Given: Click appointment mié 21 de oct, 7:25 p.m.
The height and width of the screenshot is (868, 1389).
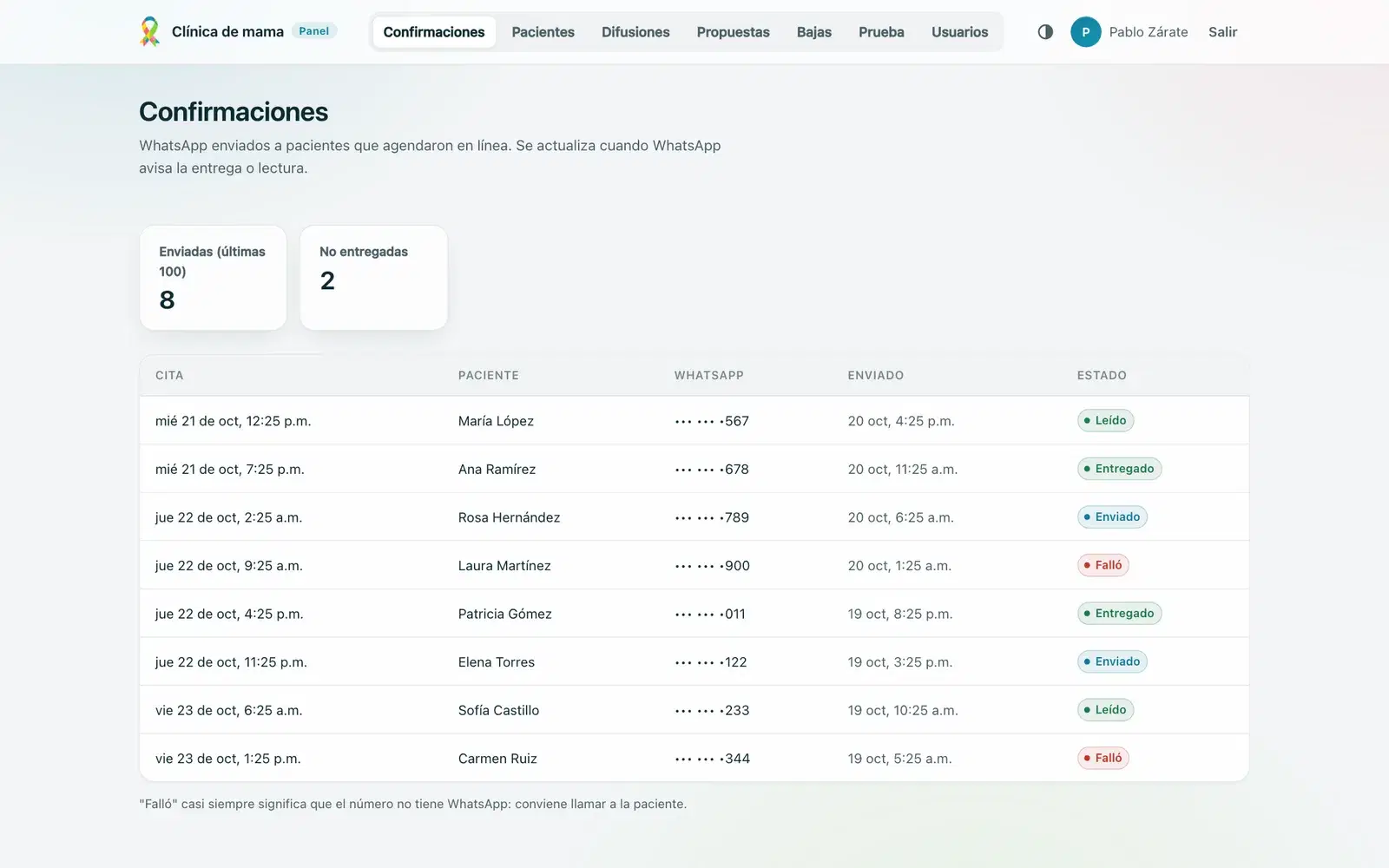Looking at the screenshot, I should coord(229,470).
